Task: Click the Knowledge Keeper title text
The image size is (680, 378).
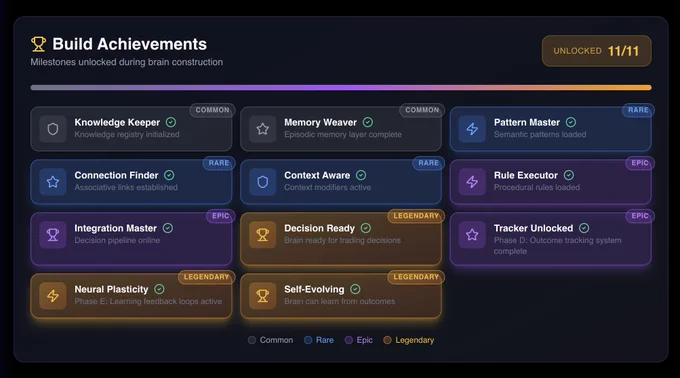Action: click(x=117, y=122)
